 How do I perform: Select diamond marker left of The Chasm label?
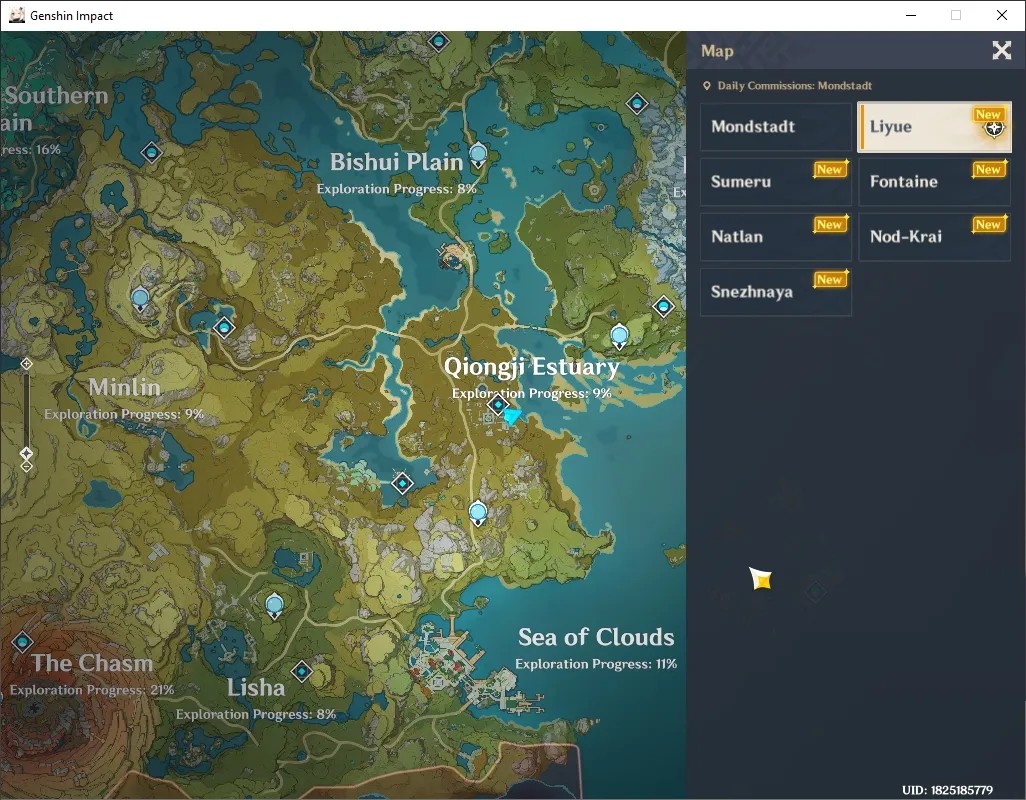[x=22, y=642]
